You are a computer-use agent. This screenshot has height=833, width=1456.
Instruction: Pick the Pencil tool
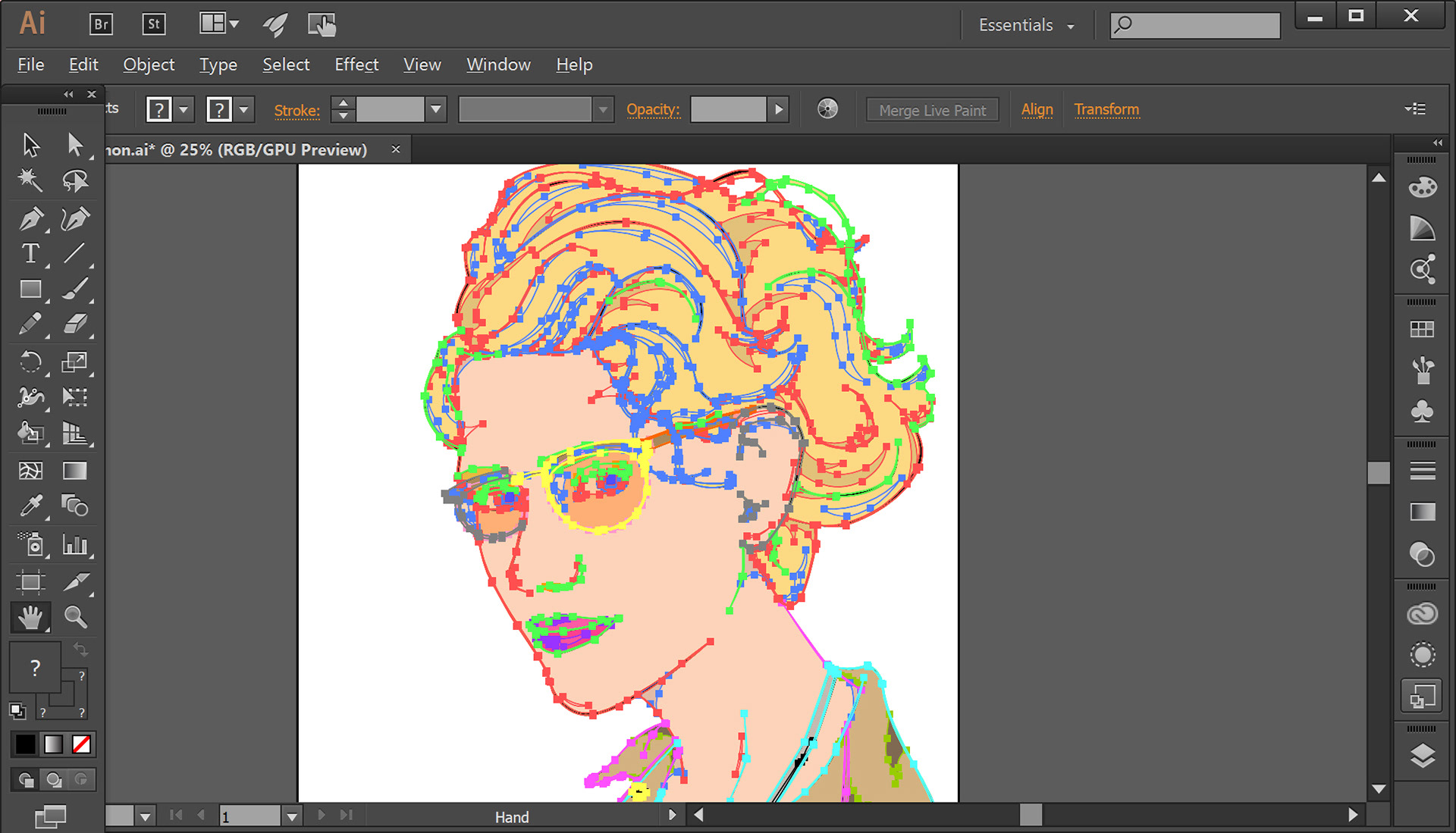coord(31,324)
